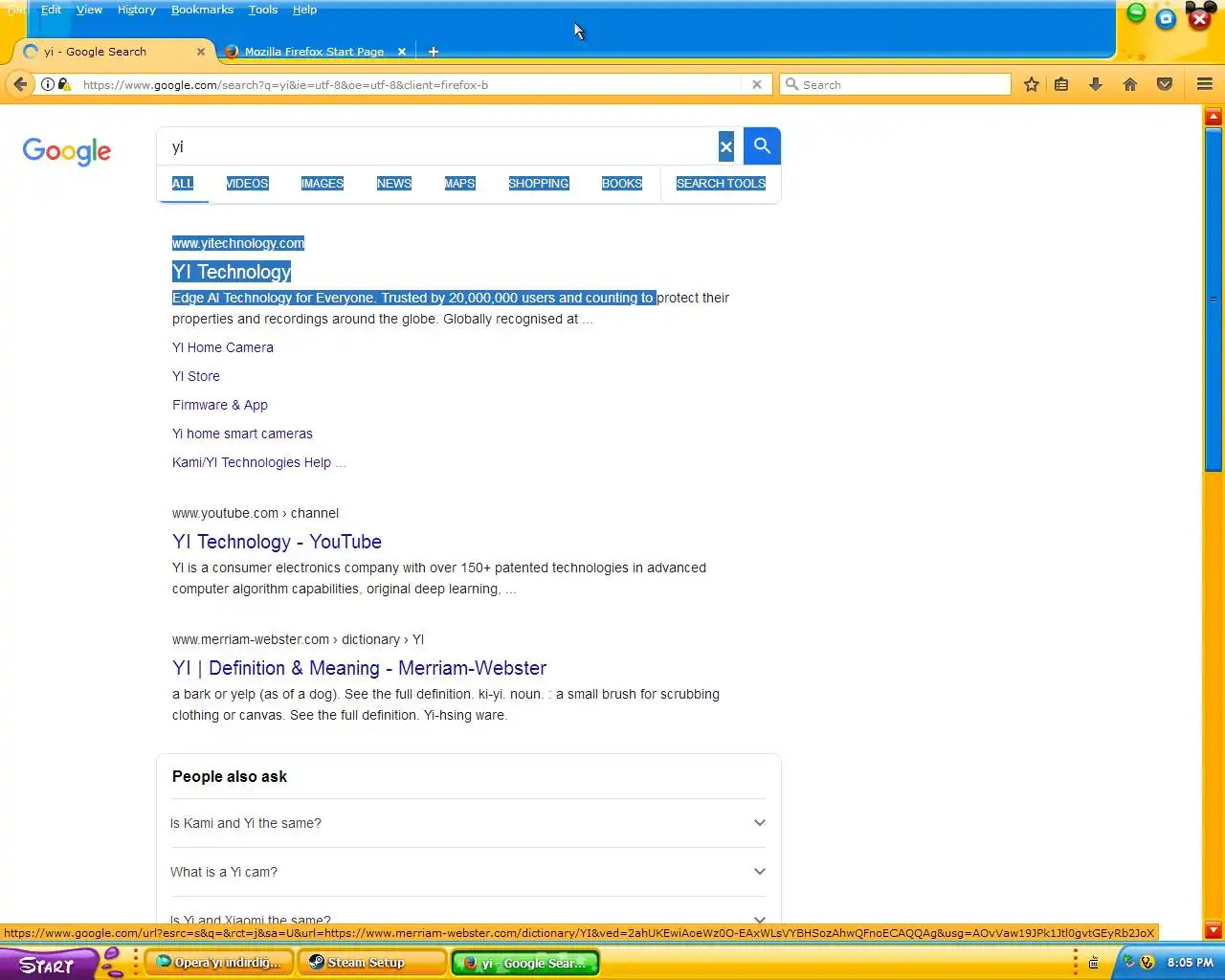1225x980 pixels.
Task: Switch to NEWS results
Action: click(394, 183)
